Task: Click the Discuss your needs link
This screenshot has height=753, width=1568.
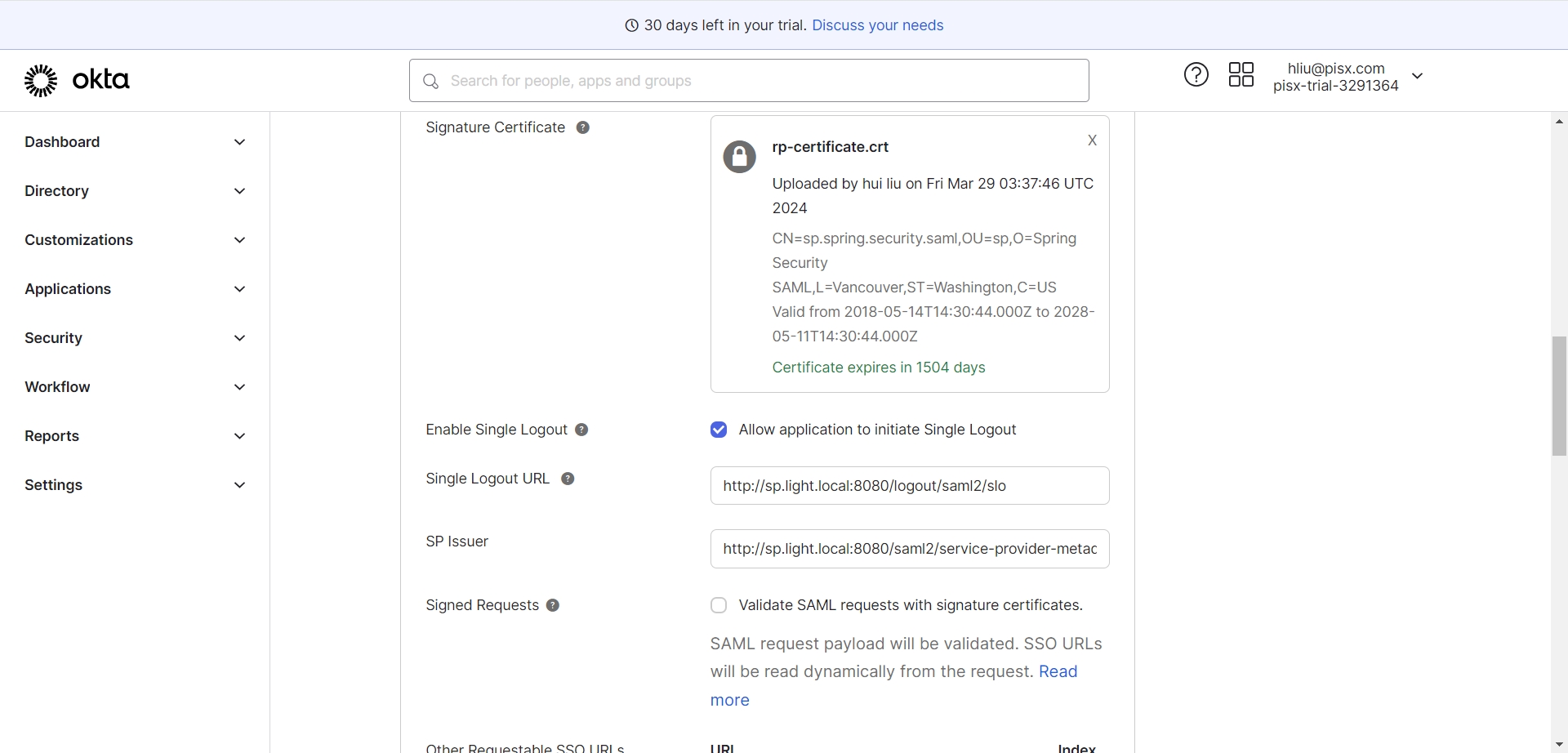Action: [x=877, y=25]
